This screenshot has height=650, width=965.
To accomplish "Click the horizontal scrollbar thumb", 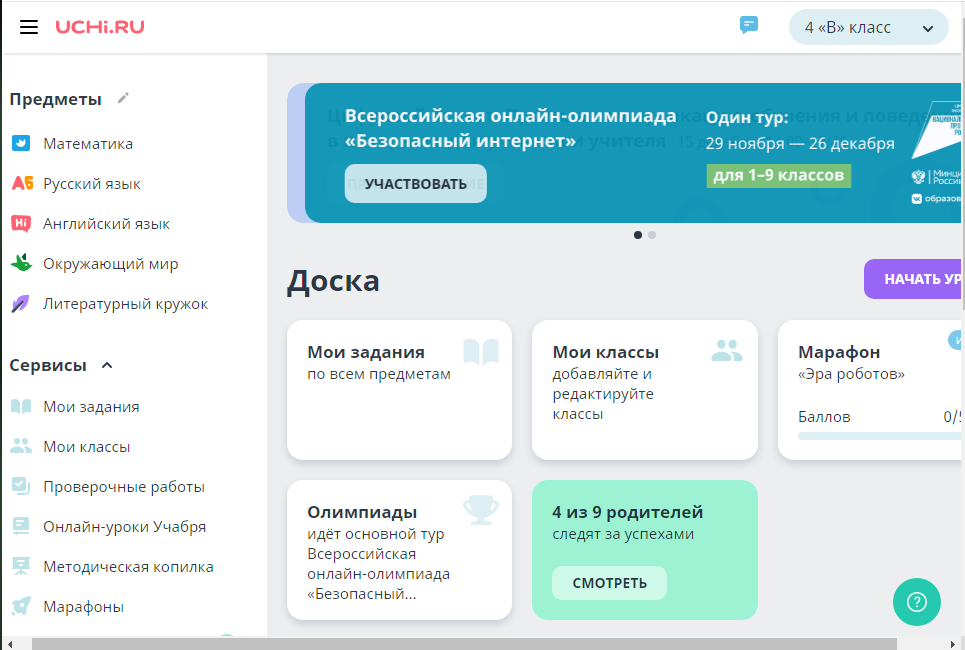I will click(x=464, y=644).
